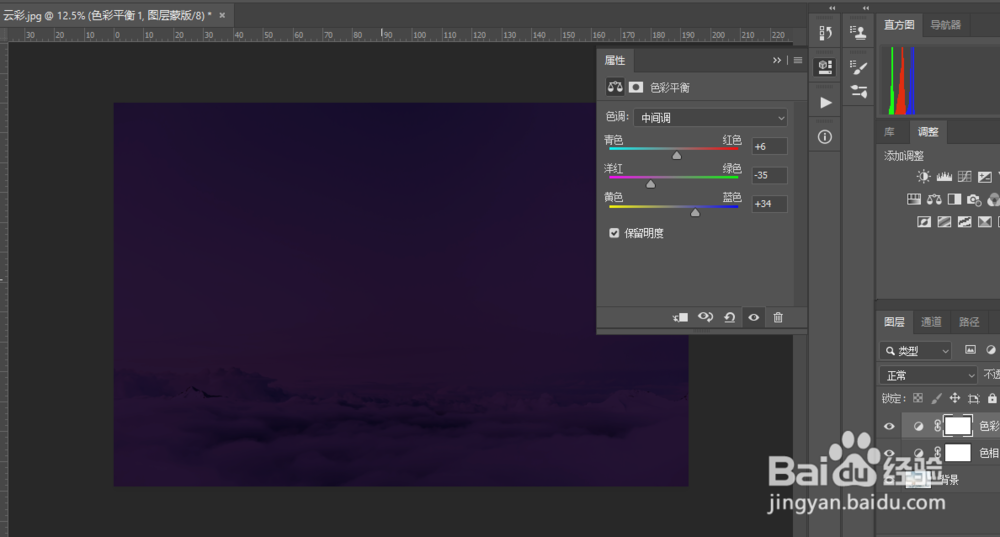Collapse the first icon dock column

(x=832, y=8)
